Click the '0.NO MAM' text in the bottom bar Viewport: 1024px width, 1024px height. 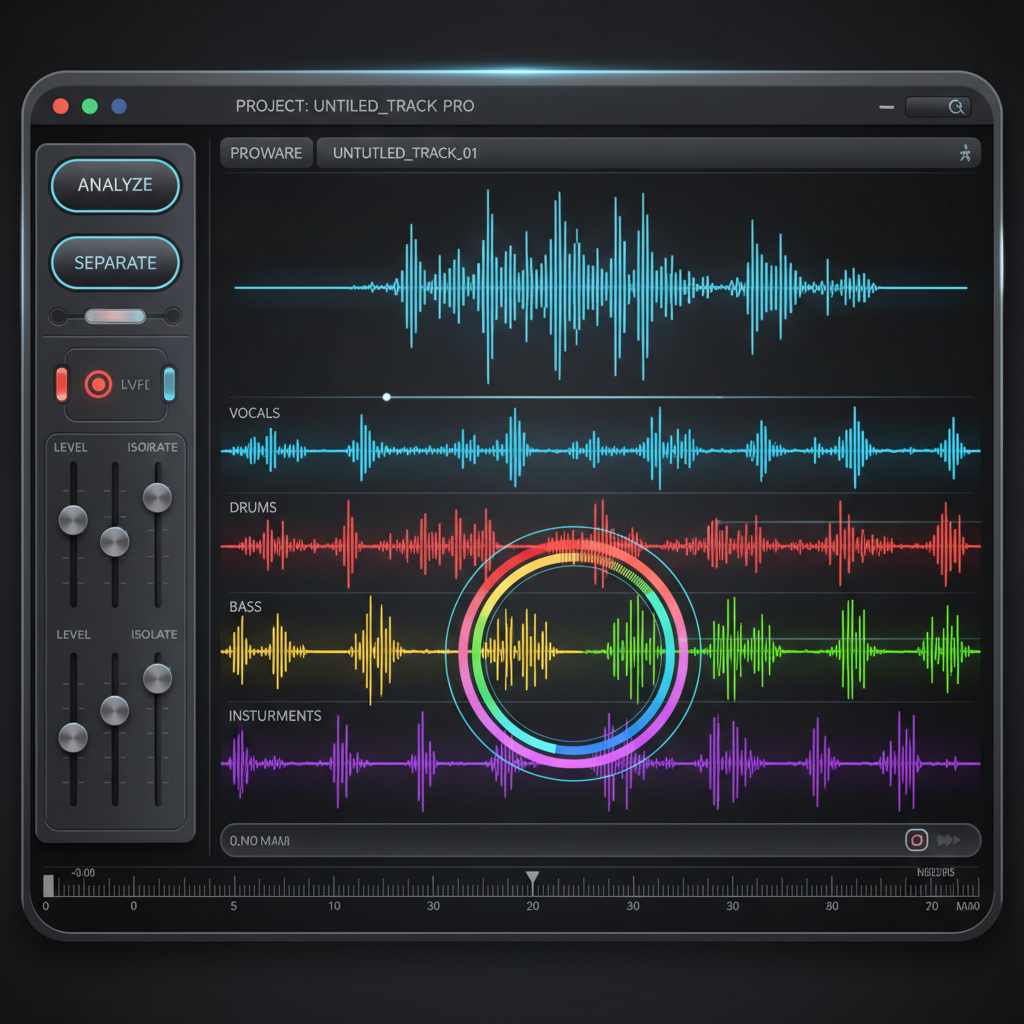(260, 841)
